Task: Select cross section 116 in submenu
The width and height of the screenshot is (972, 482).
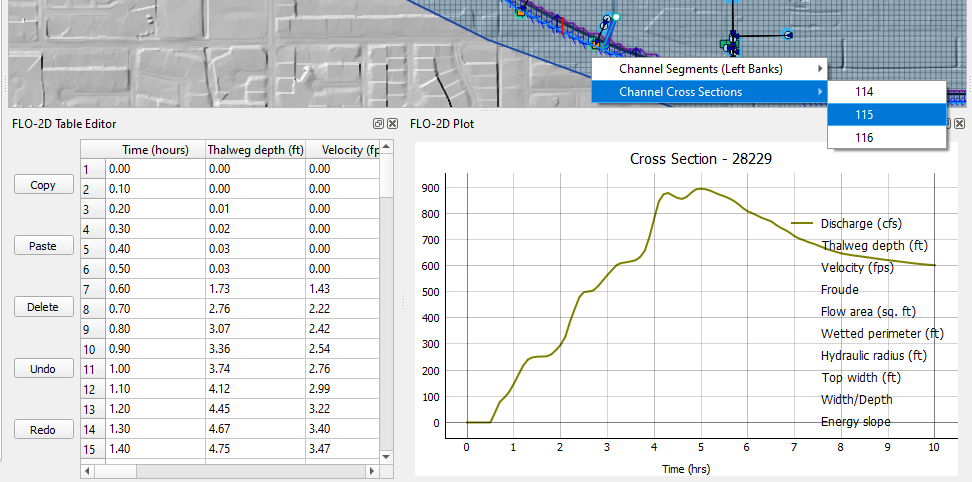Action: coord(864,138)
